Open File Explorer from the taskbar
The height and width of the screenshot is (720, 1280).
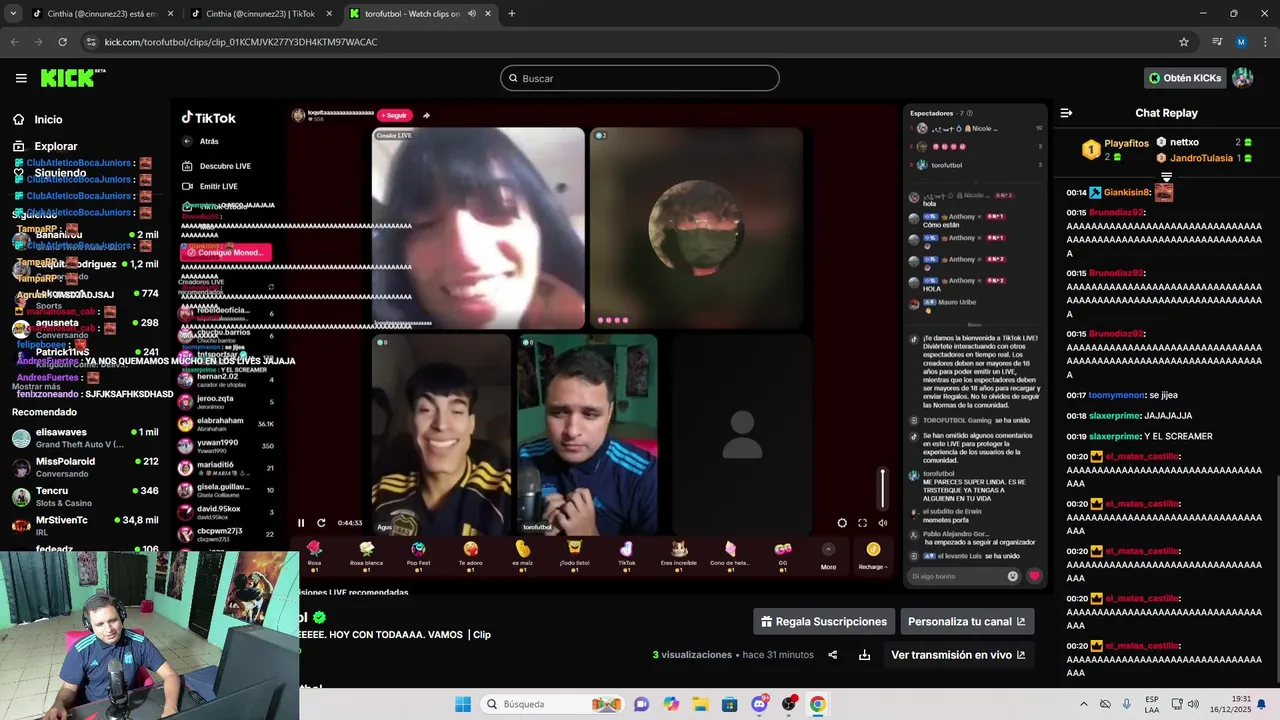700,704
